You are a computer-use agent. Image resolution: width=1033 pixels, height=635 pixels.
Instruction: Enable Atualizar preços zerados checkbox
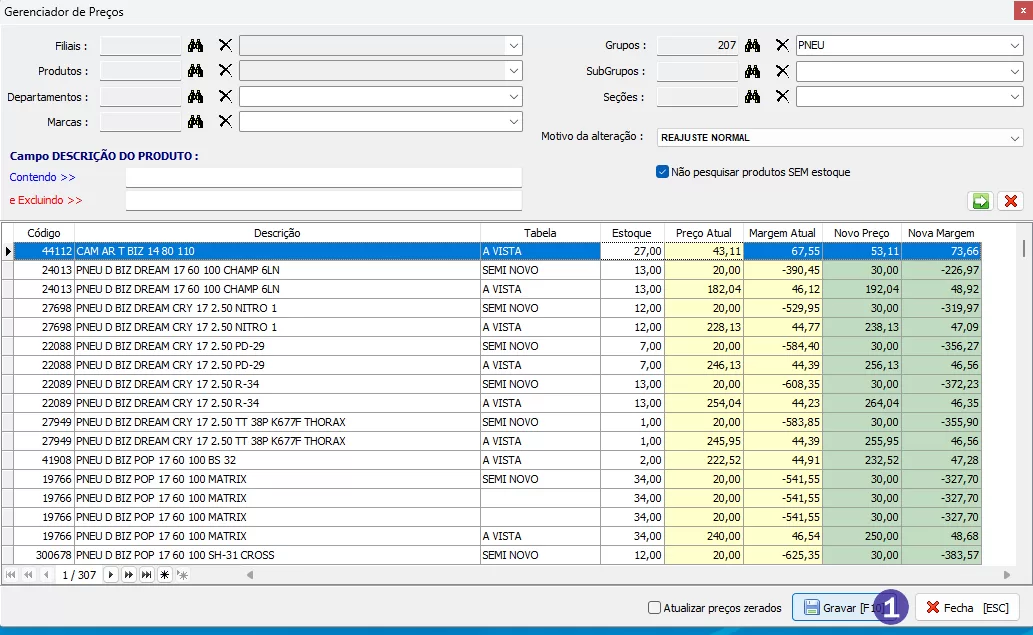pos(655,607)
